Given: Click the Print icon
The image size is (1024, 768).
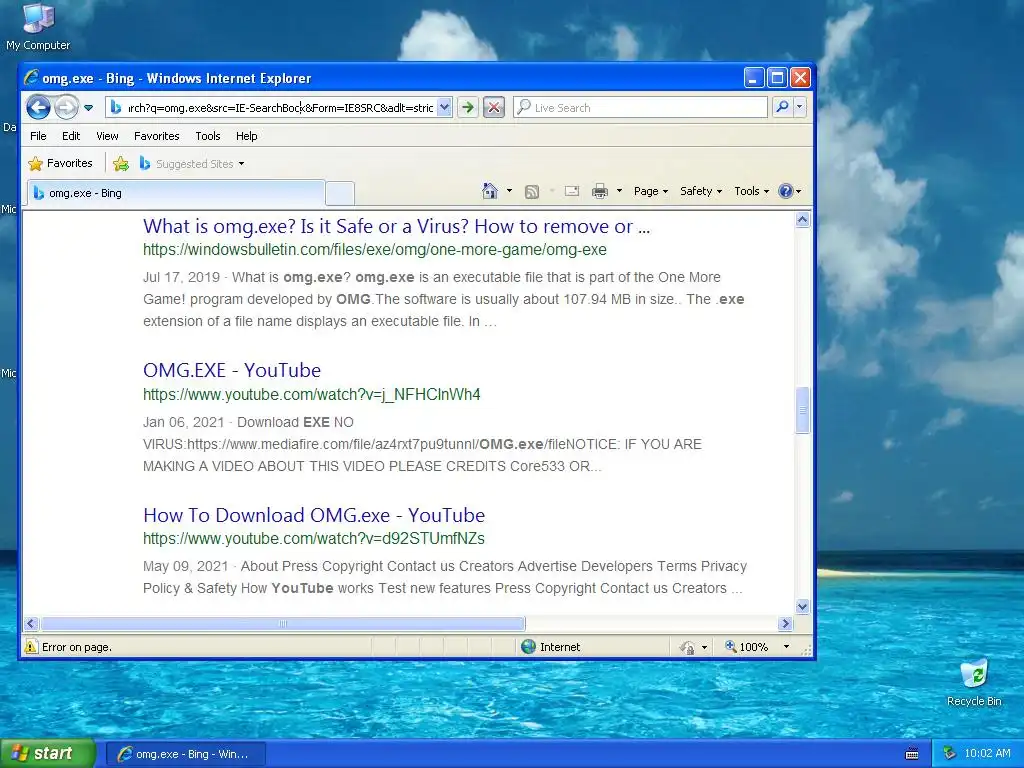Looking at the screenshot, I should [x=600, y=191].
